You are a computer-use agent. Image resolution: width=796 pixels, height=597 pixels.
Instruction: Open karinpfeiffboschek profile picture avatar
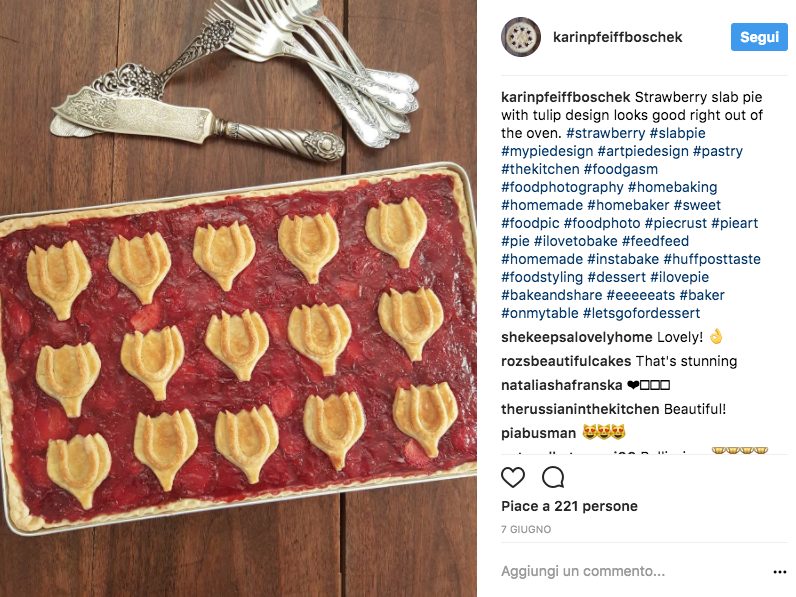pos(521,37)
